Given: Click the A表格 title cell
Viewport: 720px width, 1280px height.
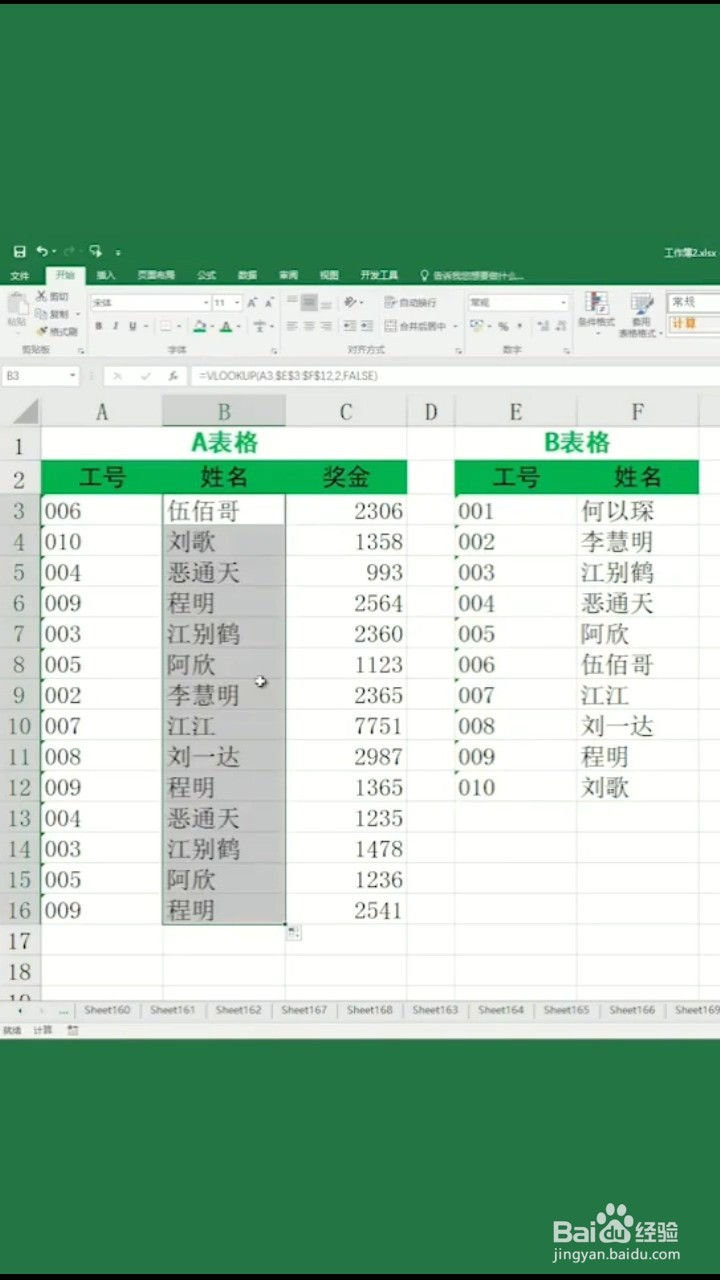Looking at the screenshot, I should point(224,443).
